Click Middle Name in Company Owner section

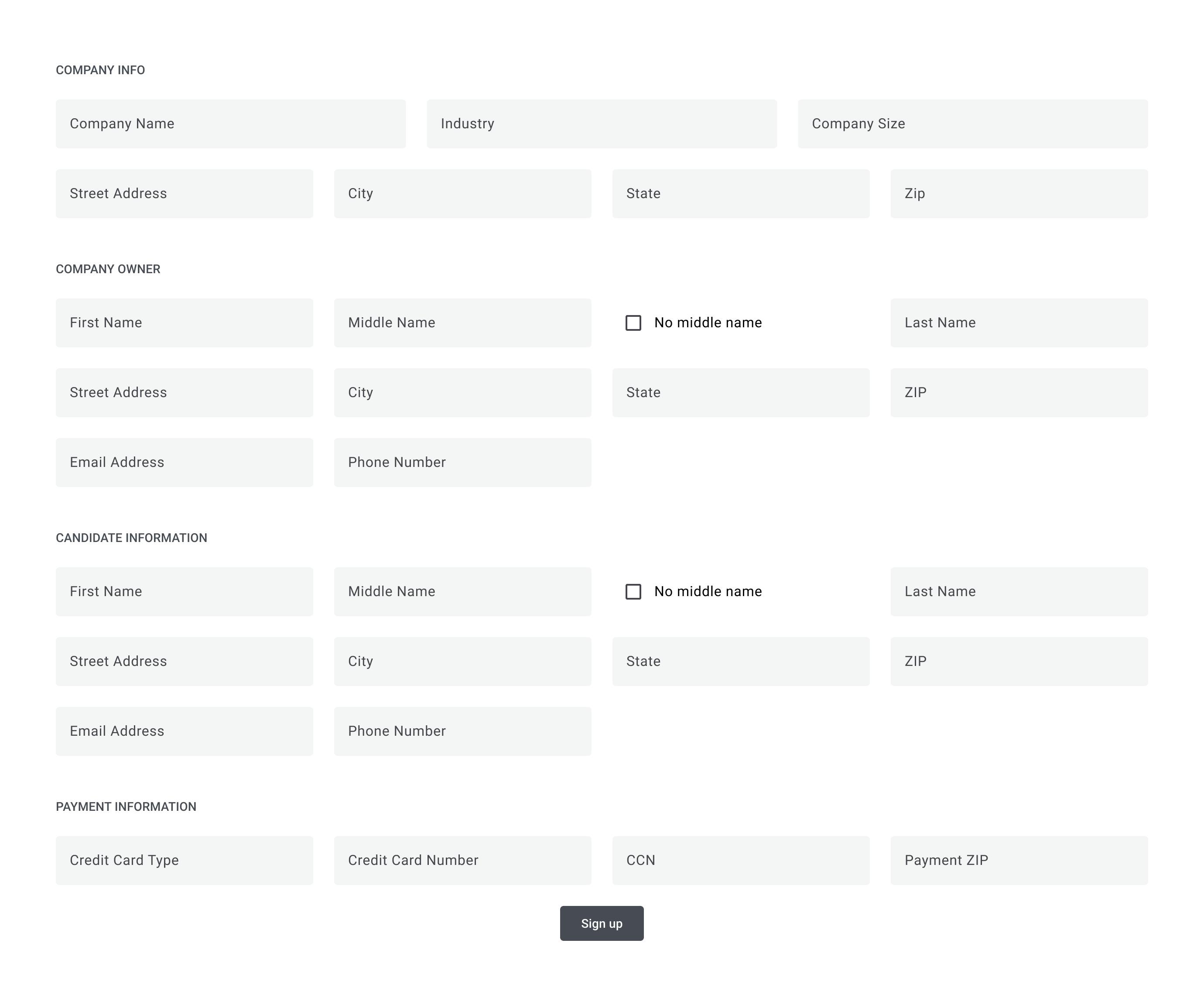[x=462, y=322]
